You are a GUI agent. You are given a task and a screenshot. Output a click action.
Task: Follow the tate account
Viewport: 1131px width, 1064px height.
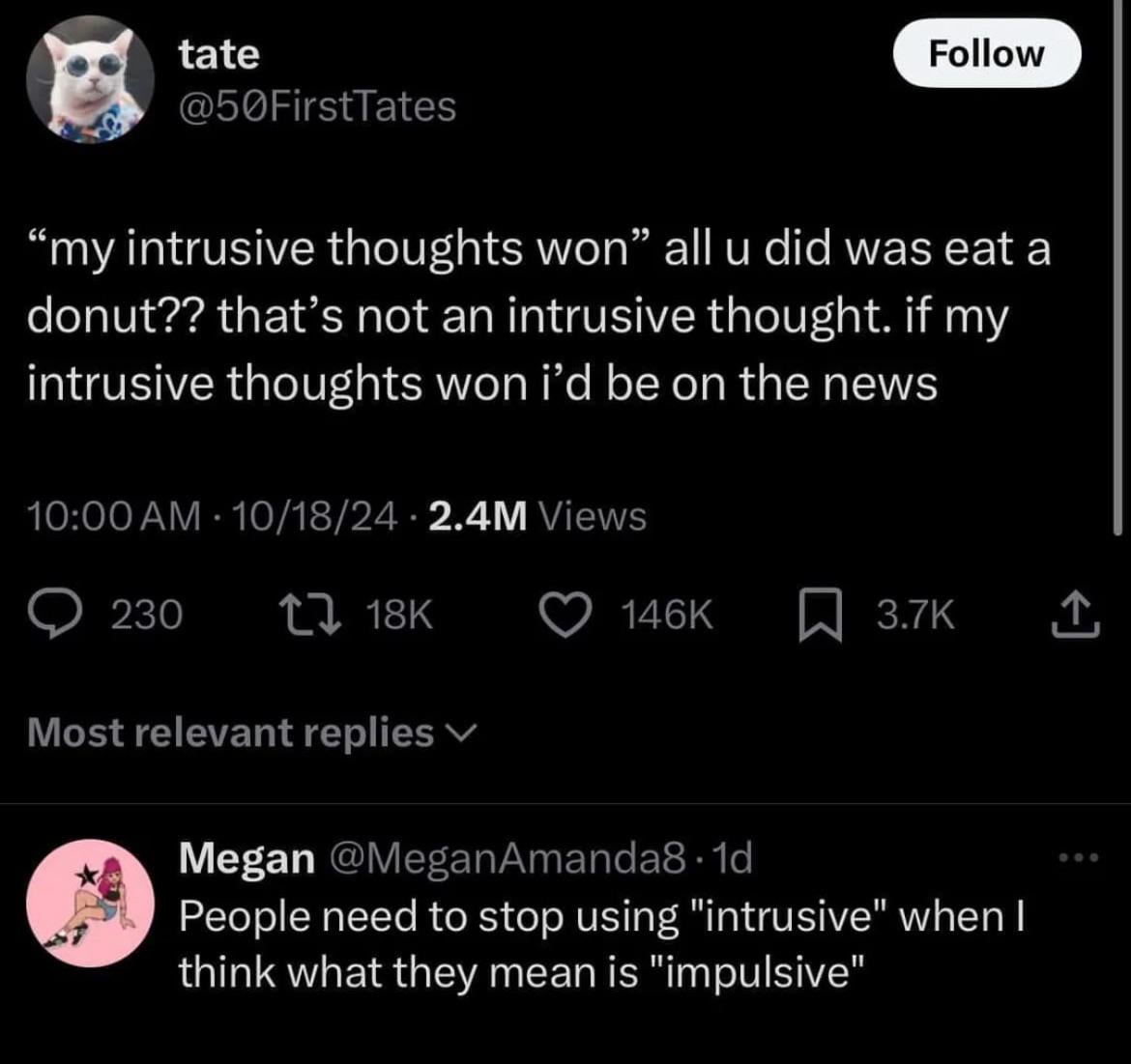click(986, 53)
